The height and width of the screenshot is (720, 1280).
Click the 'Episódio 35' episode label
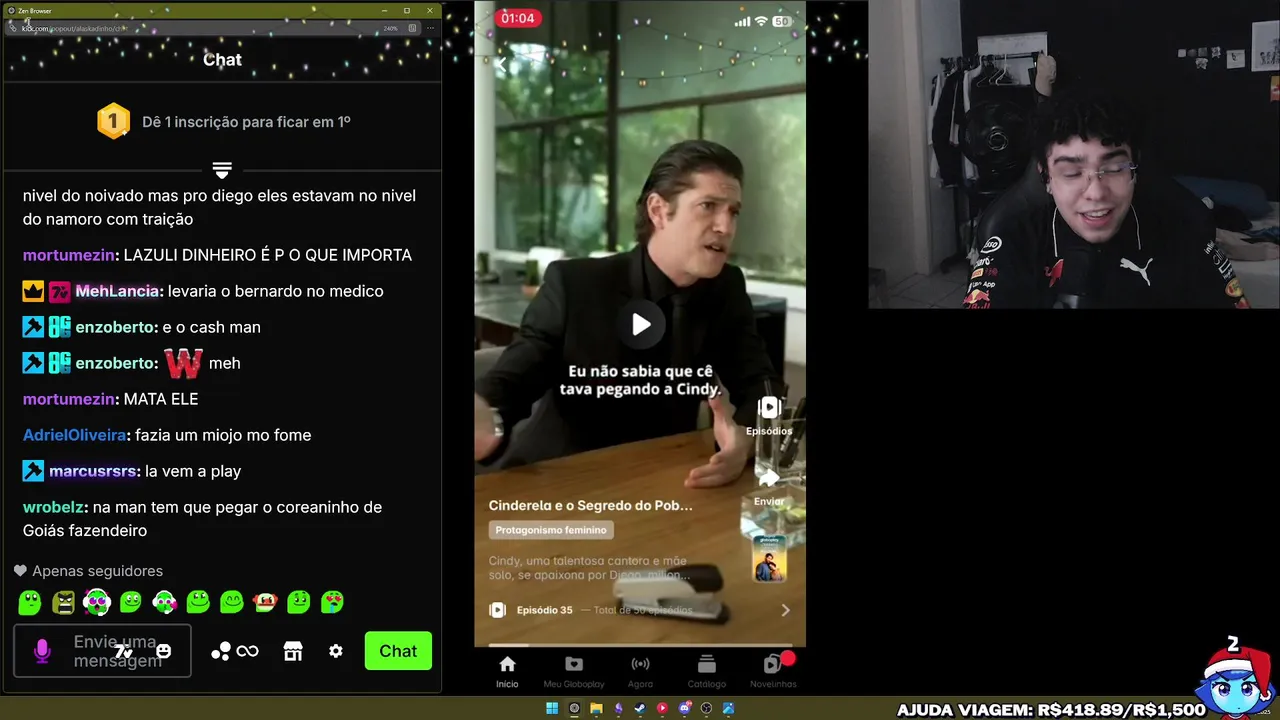544,610
